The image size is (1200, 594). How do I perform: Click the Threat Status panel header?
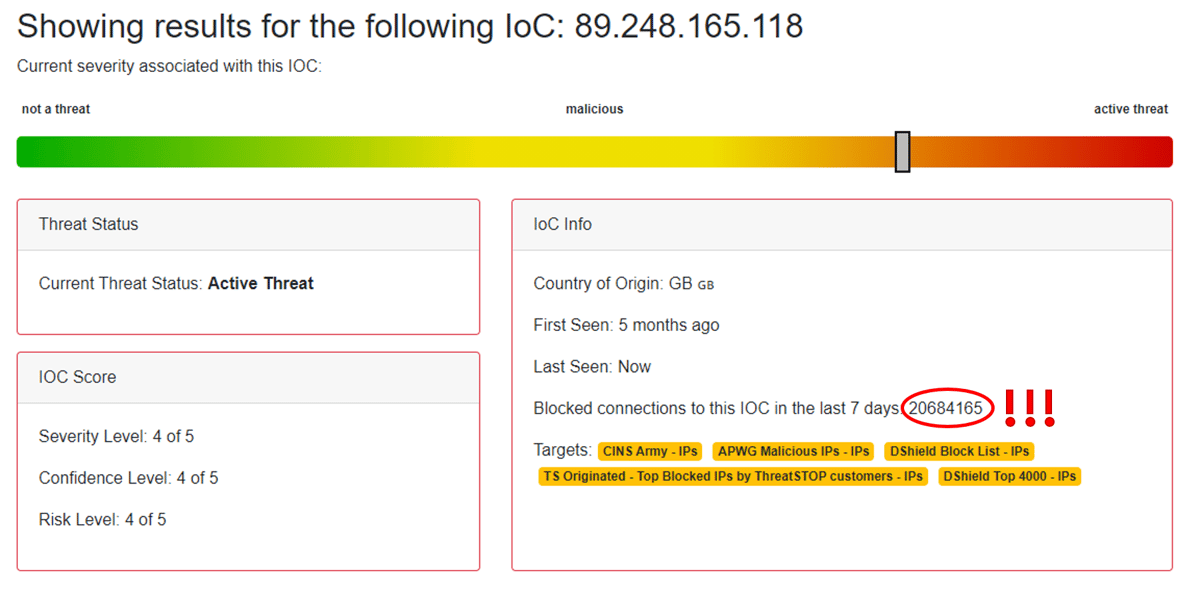pos(87,224)
